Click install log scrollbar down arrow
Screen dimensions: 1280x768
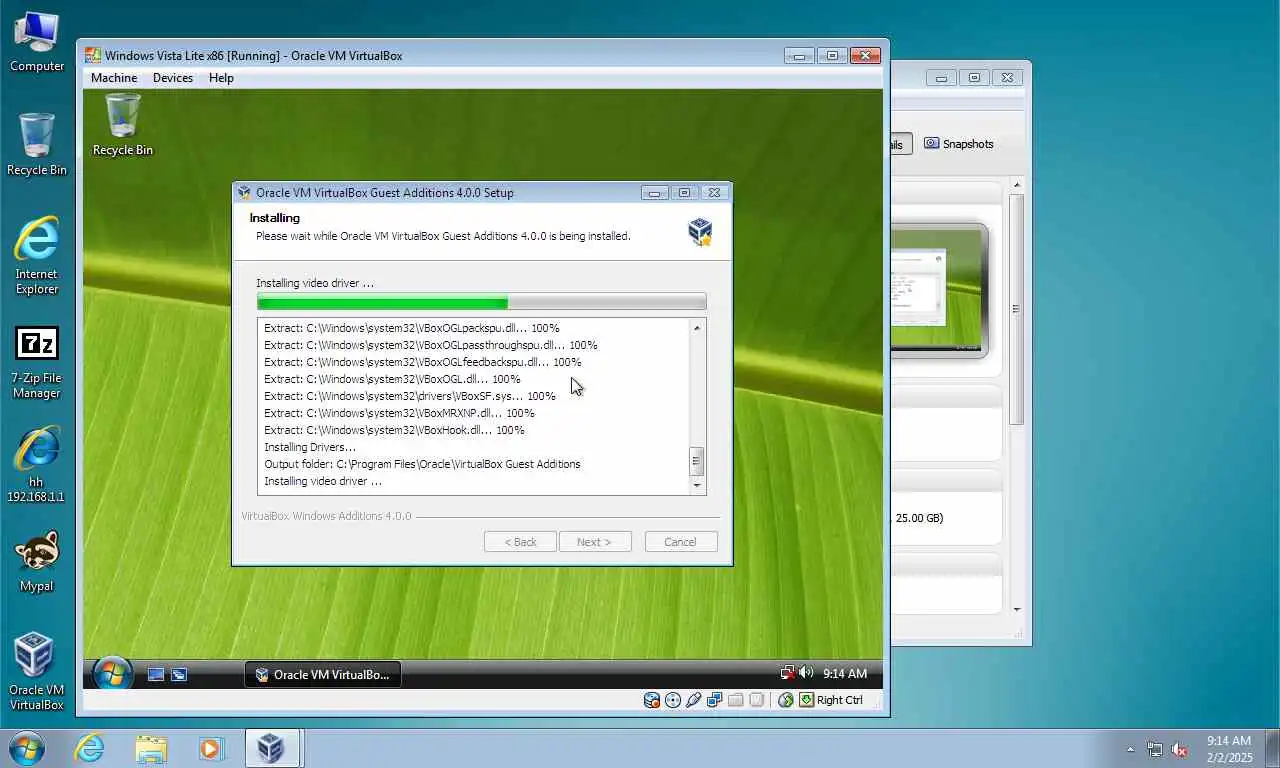pyautogui.click(x=697, y=485)
